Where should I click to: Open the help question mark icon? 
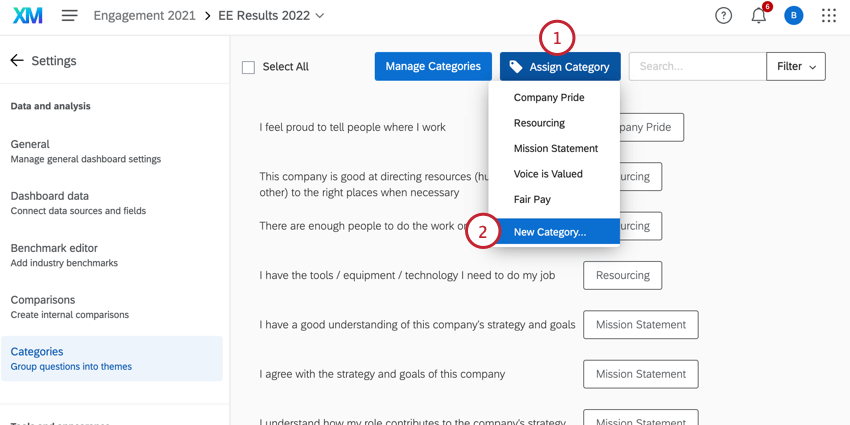[x=723, y=16]
